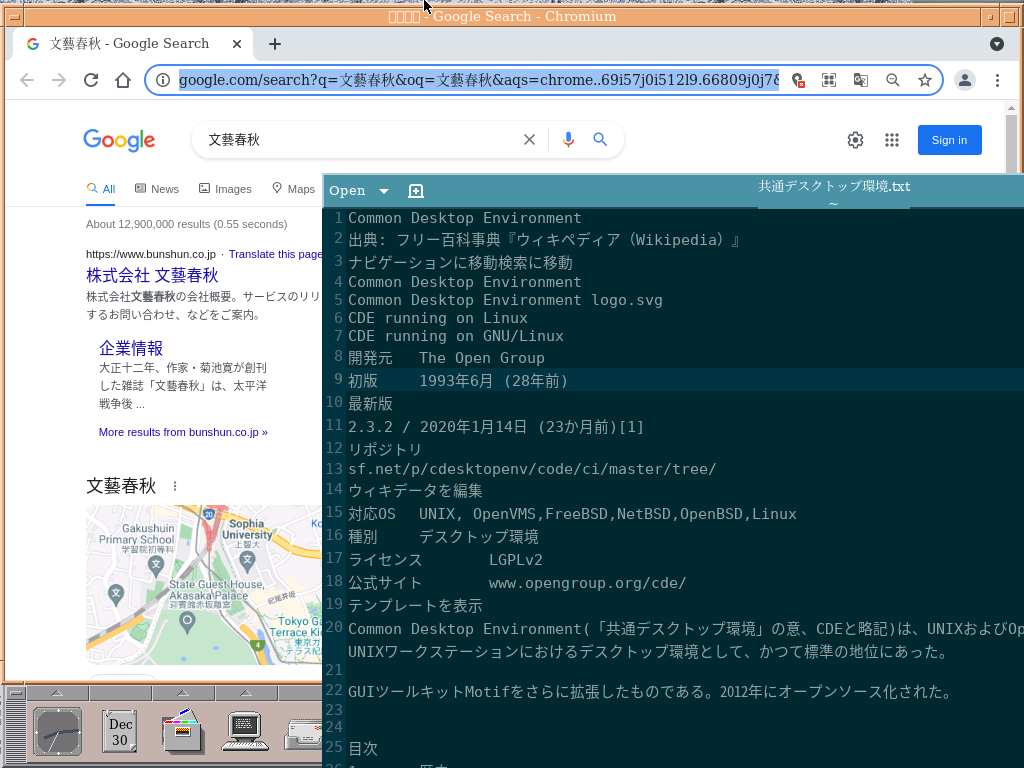Switch to the Maps tab

tap(293, 189)
